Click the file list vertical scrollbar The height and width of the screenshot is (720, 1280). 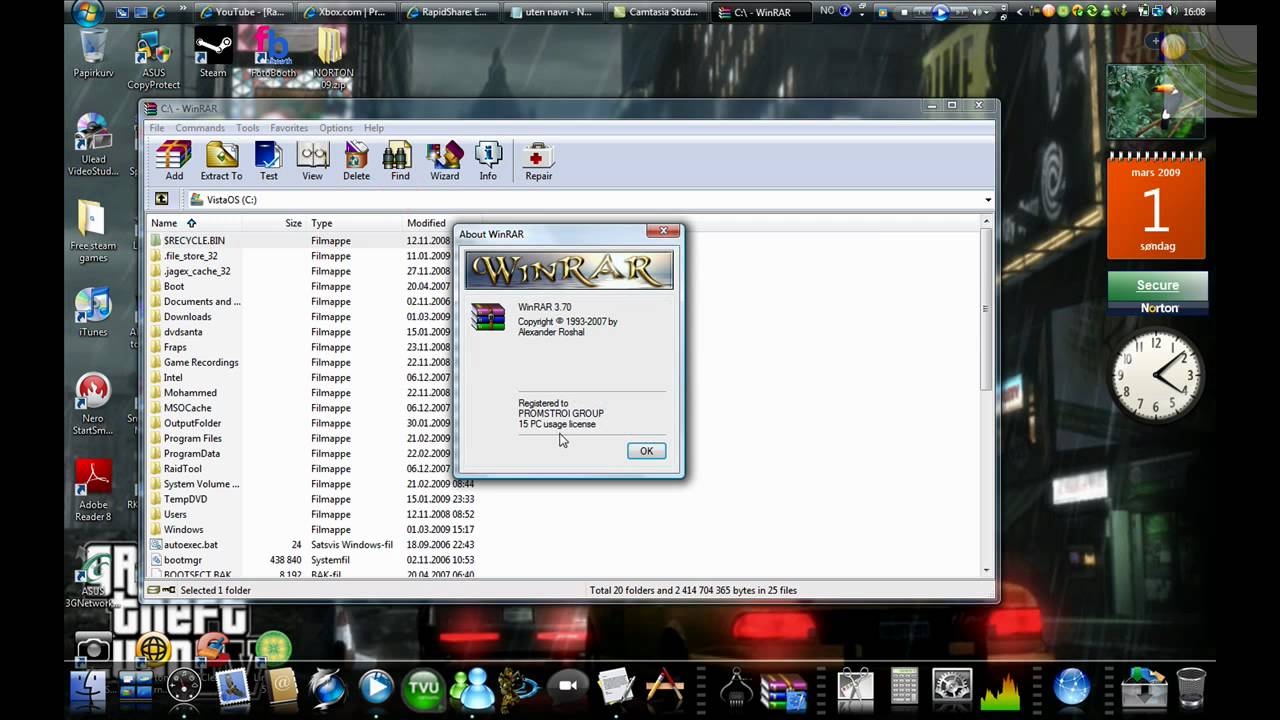[x=987, y=309]
